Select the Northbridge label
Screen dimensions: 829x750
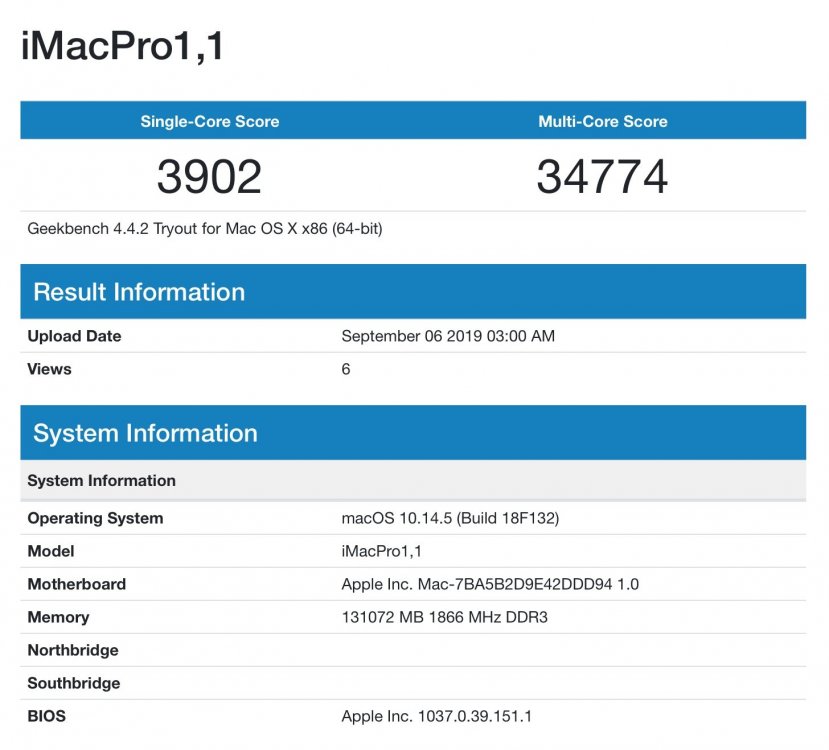point(73,650)
